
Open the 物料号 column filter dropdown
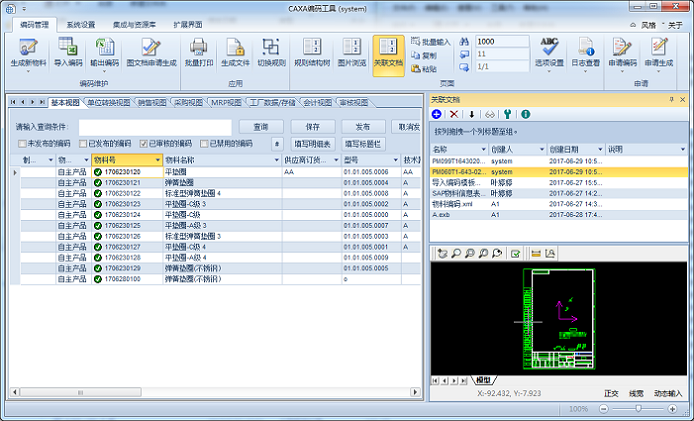pos(156,160)
